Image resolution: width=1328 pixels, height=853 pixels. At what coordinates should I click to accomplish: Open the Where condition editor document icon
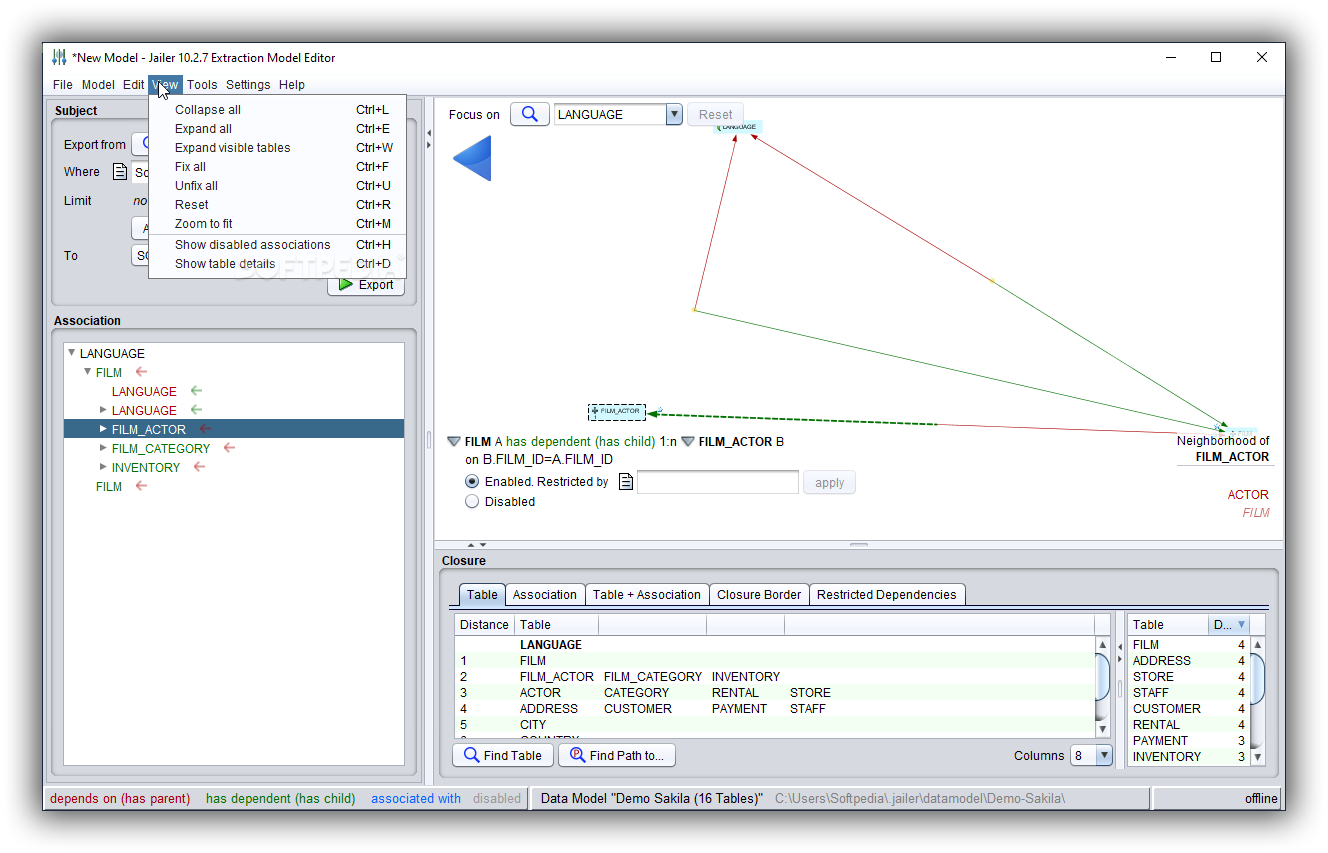(x=120, y=172)
